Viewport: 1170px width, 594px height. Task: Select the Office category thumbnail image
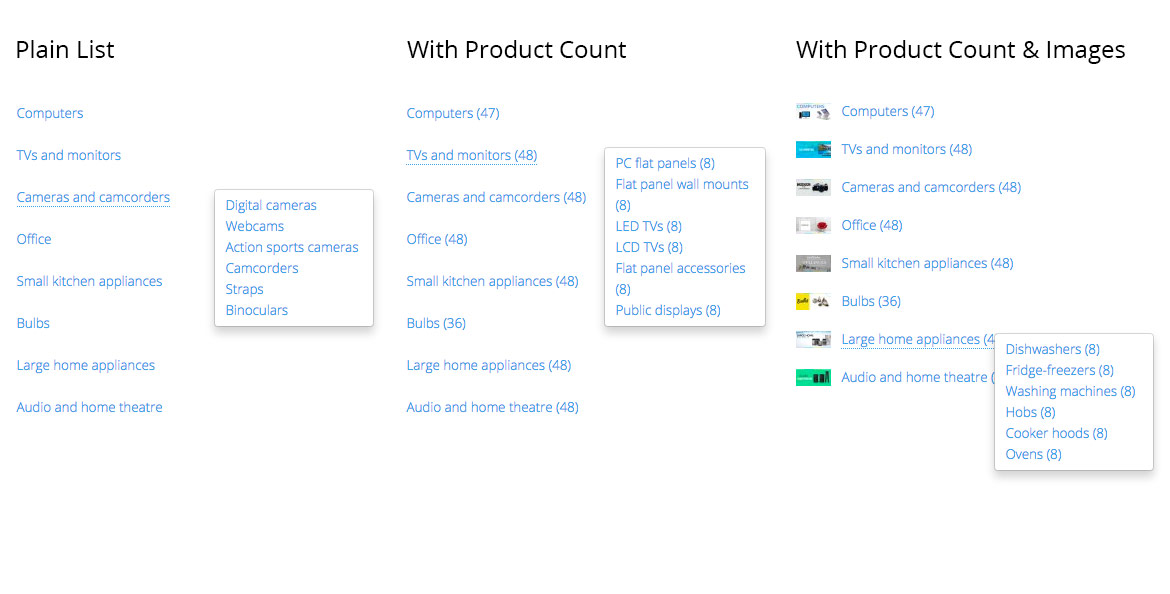point(813,226)
